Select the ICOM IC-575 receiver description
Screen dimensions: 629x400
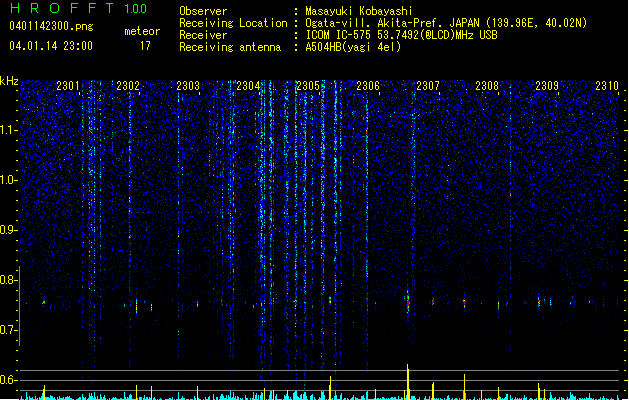click(x=401, y=35)
